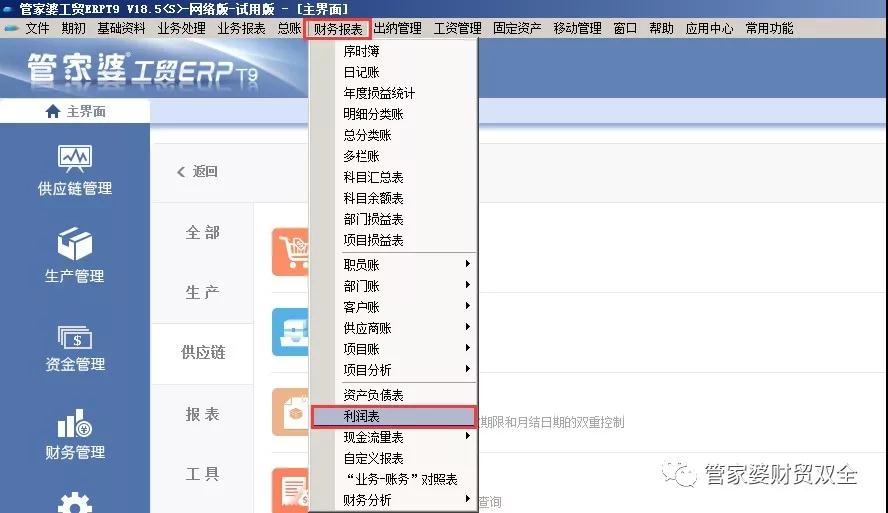Open the 生产管理 box icon
The width and height of the screenshot is (888, 513).
point(75,246)
